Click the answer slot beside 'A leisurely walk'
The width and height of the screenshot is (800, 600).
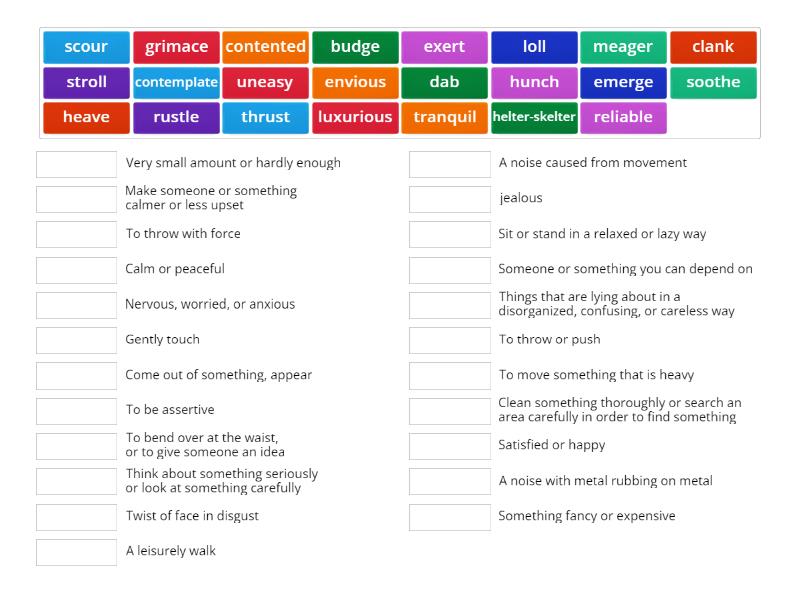pyautogui.click(x=76, y=551)
